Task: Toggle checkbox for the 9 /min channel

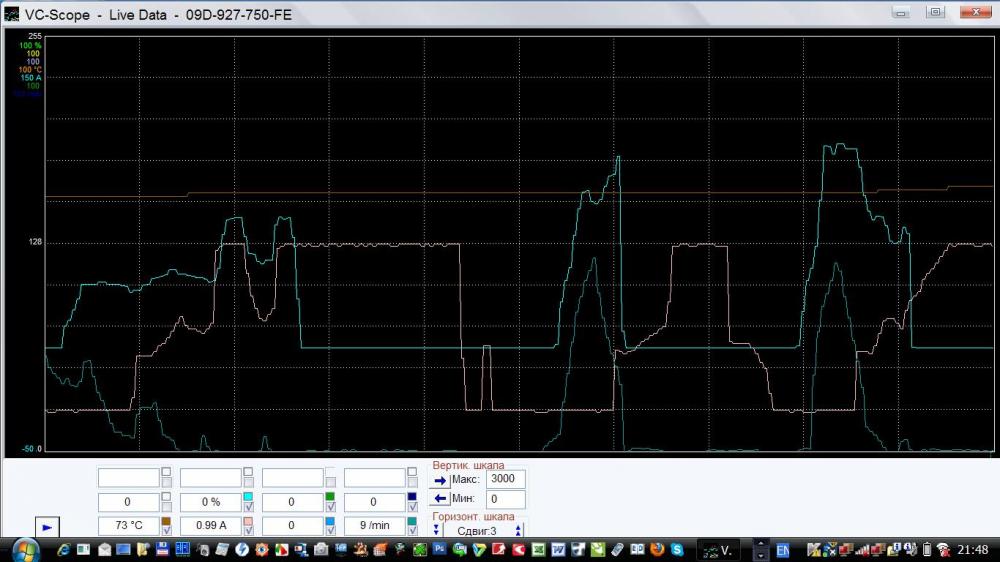Action: click(x=412, y=525)
